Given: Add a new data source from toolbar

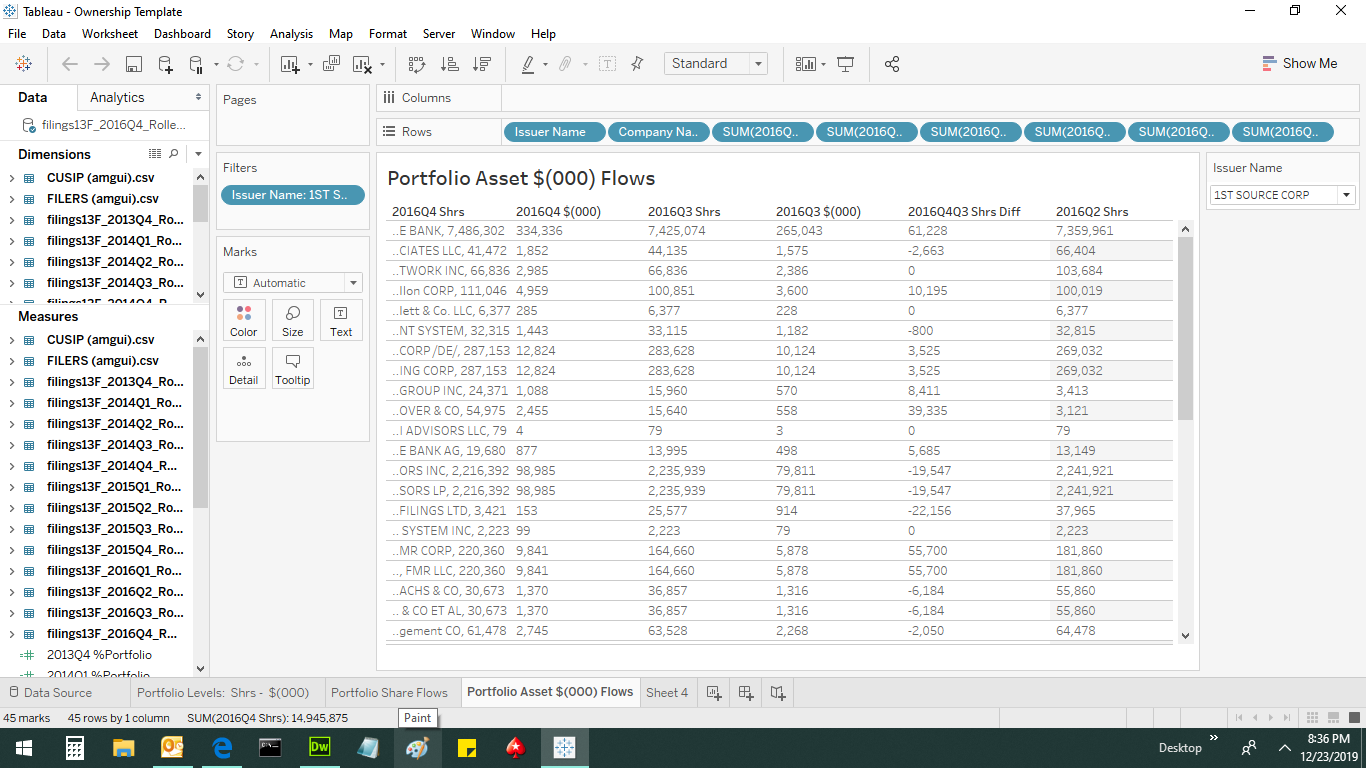Looking at the screenshot, I should pyautogui.click(x=165, y=64).
